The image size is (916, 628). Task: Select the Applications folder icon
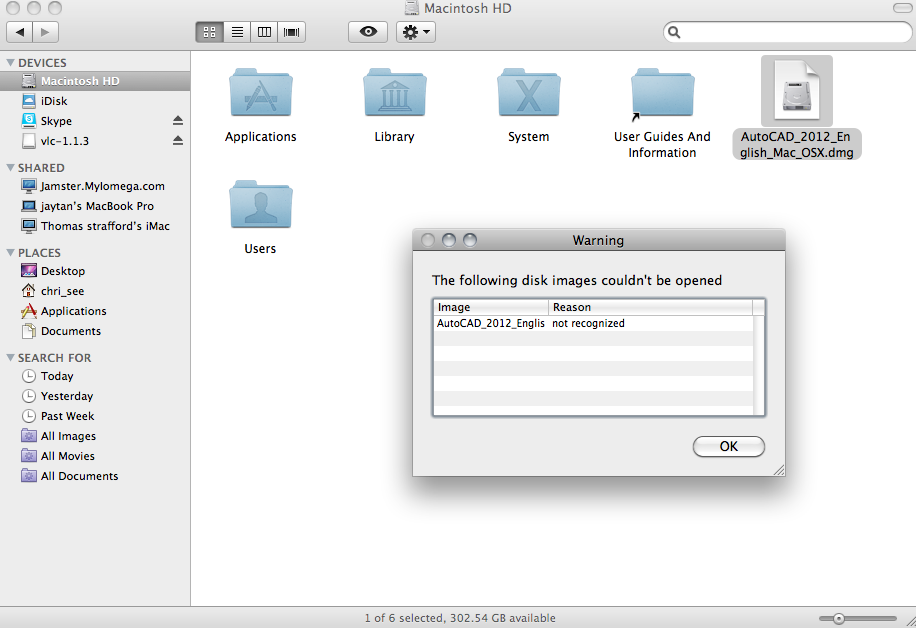pos(261,92)
